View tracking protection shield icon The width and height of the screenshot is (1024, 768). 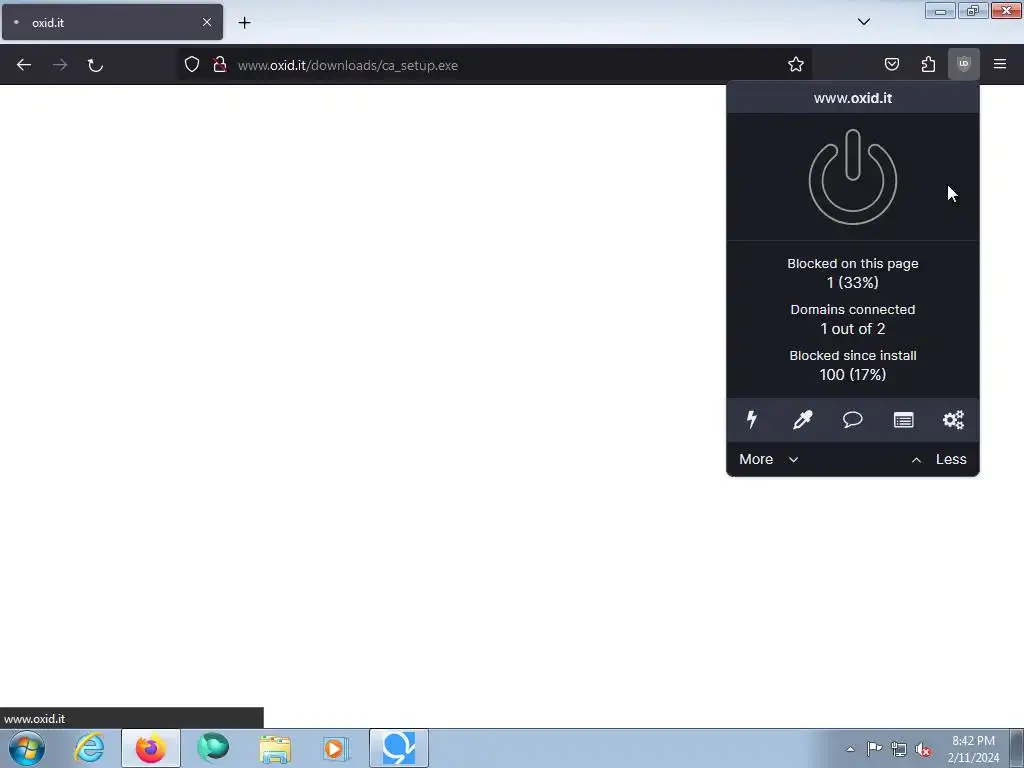[191, 64]
